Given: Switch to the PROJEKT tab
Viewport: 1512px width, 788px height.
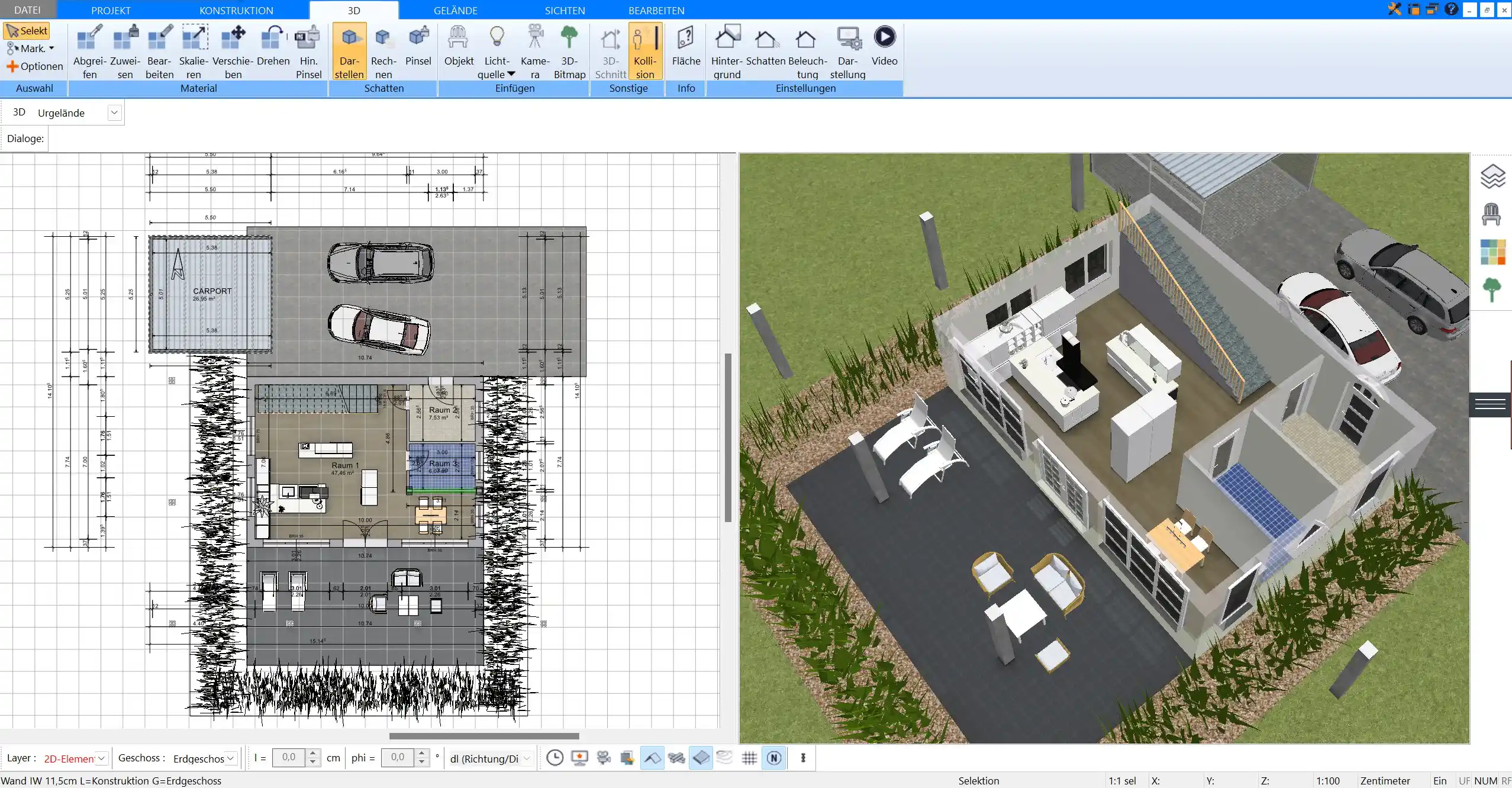Looking at the screenshot, I should (x=111, y=10).
